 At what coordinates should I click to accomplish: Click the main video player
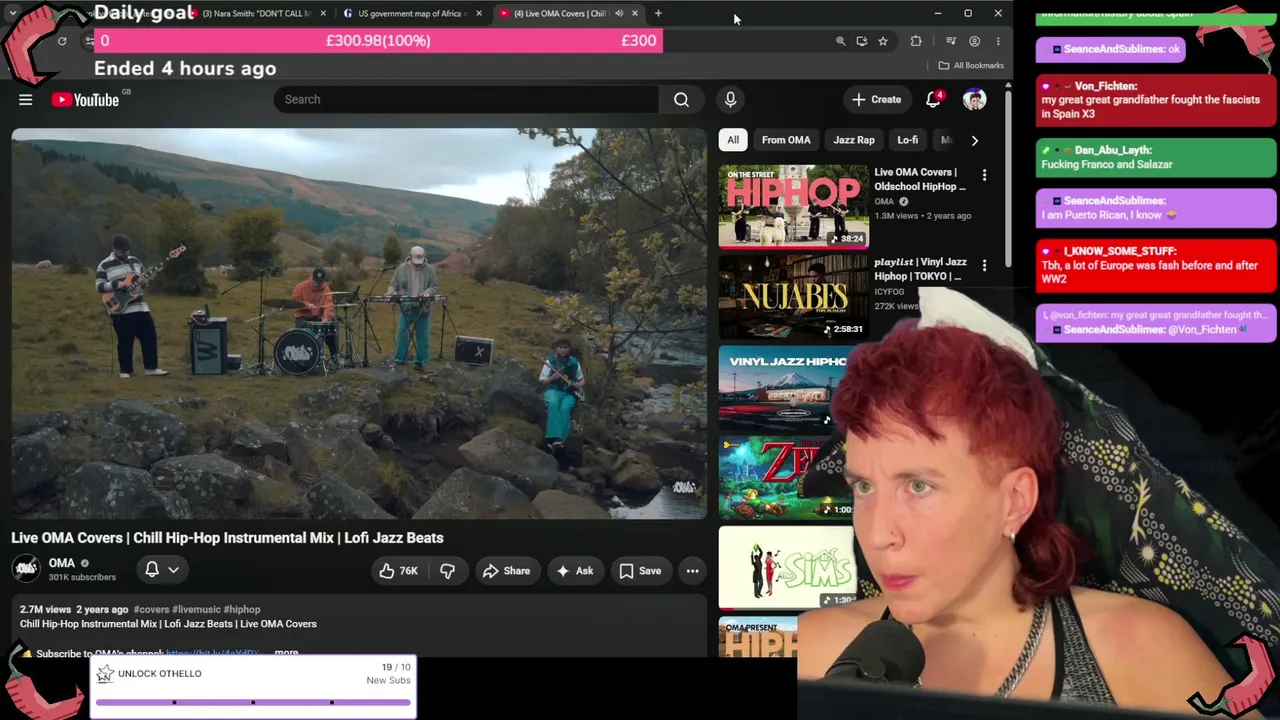click(x=359, y=323)
